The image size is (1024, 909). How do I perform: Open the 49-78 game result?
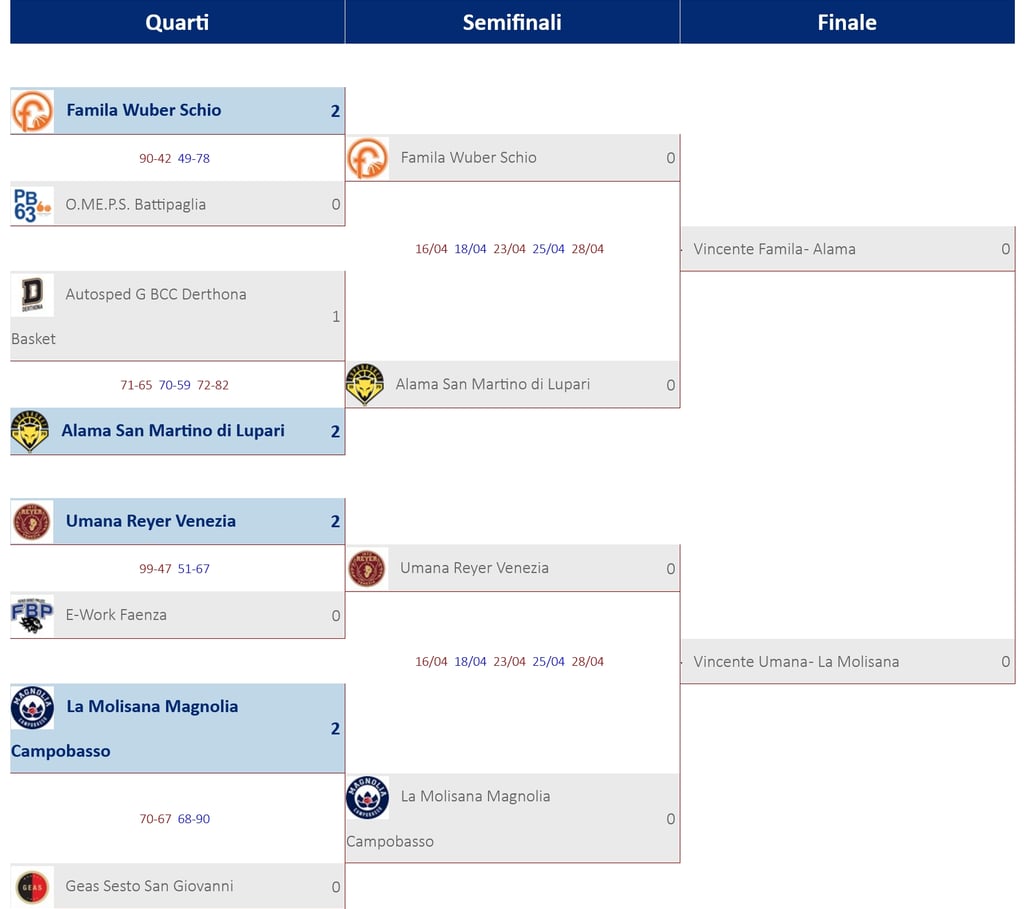(x=193, y=159)
